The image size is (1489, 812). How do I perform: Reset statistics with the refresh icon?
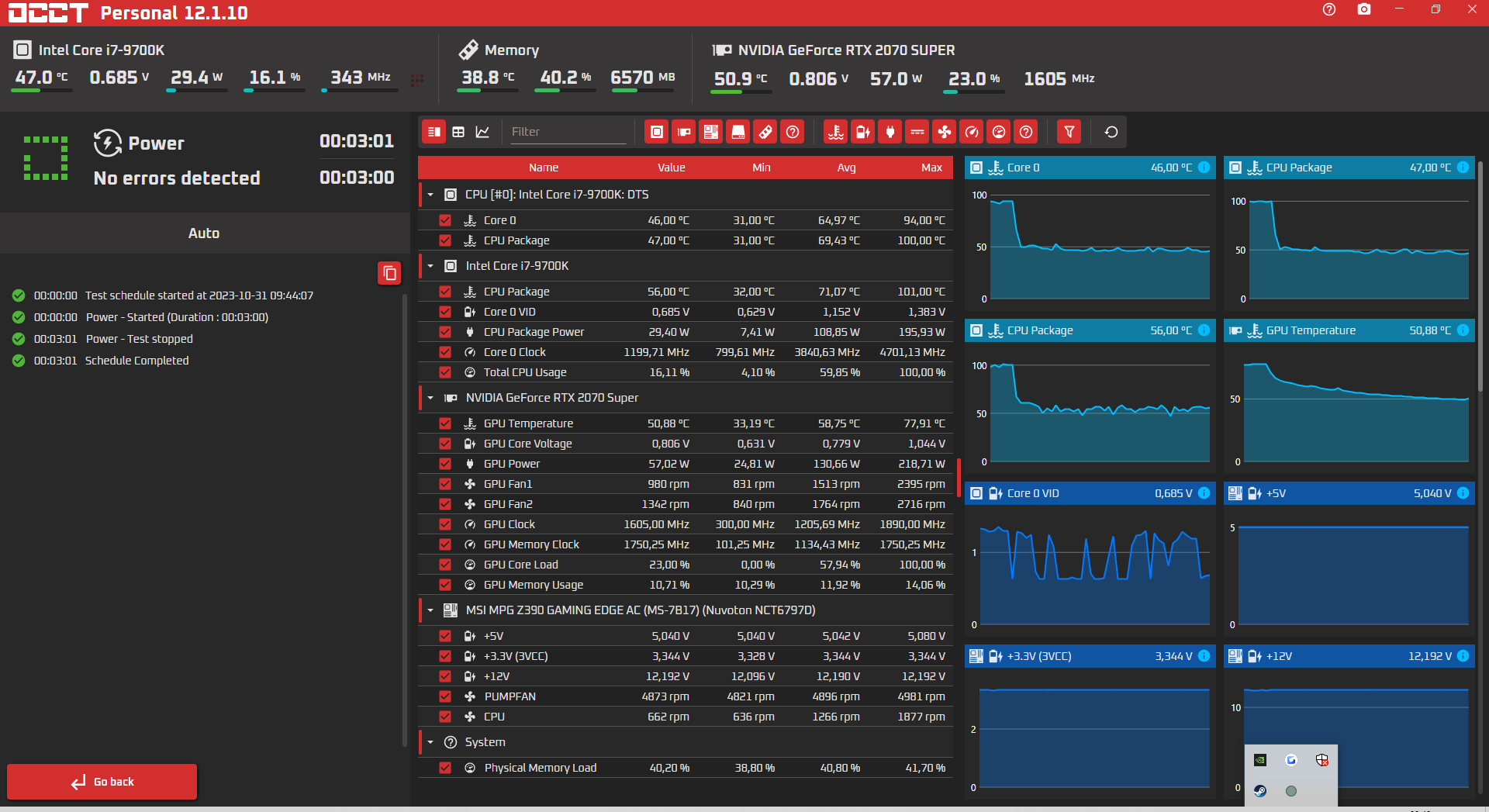click(1111, 132)
